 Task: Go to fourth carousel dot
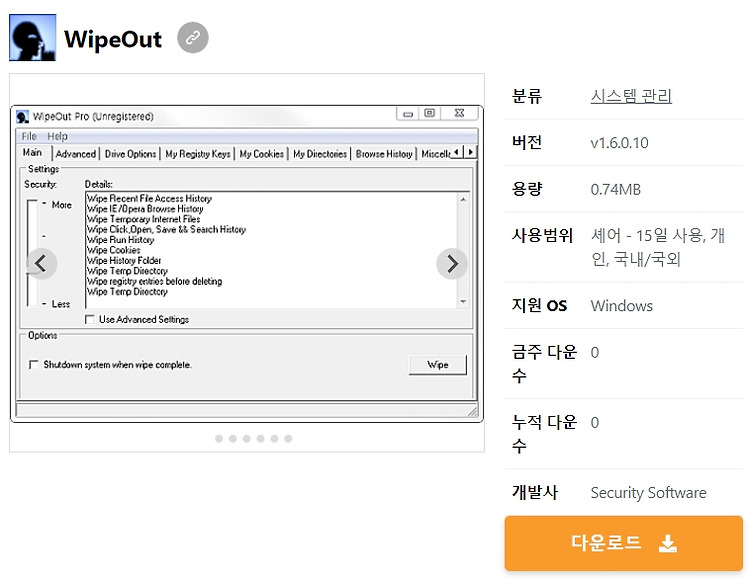pos(261,439)
